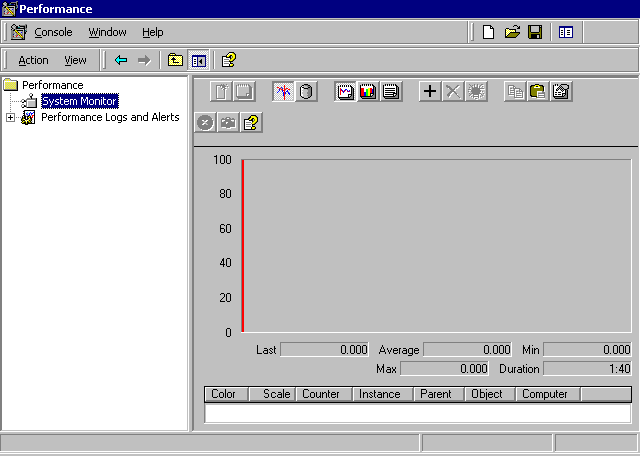Click View Current Activity icon
640x456 pixels.
tap(283, 92)
